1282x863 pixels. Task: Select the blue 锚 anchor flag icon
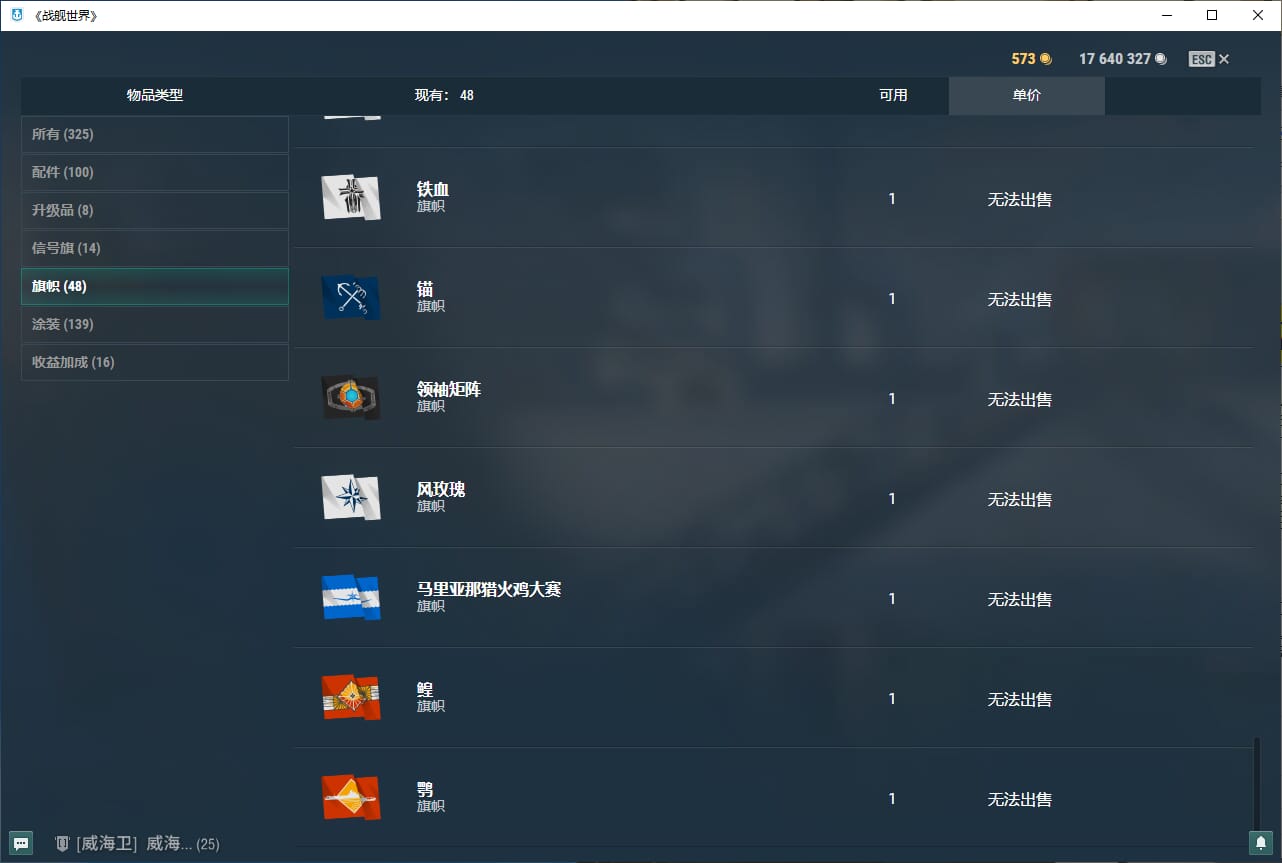(x=350, y=298)
